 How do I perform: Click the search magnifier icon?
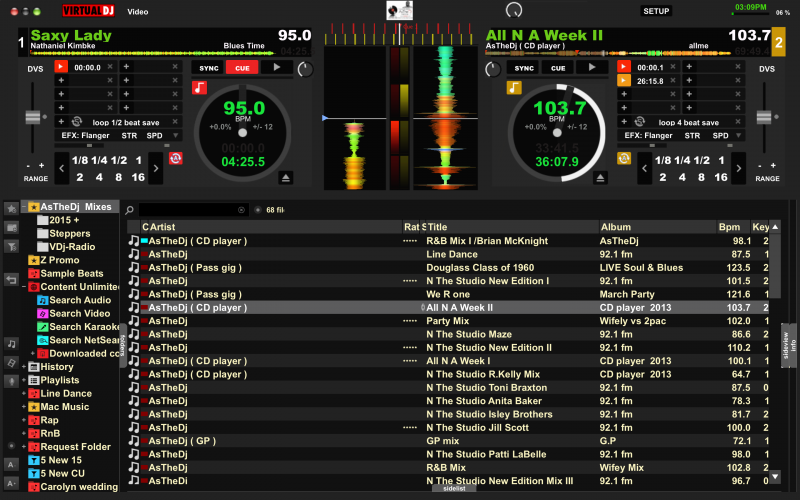(130, 210)
